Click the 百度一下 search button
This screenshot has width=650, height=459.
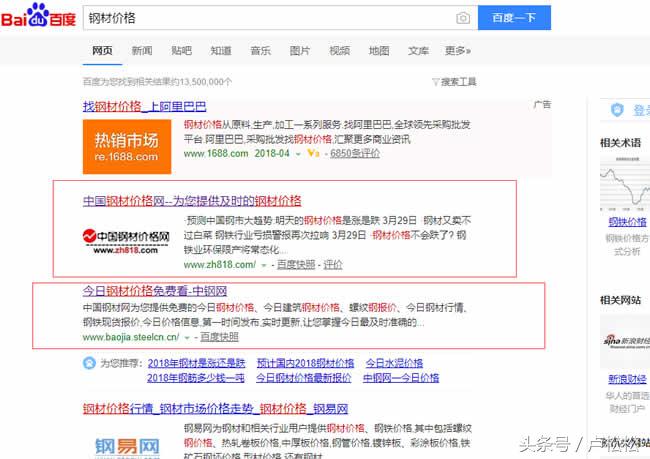point(514,18)
